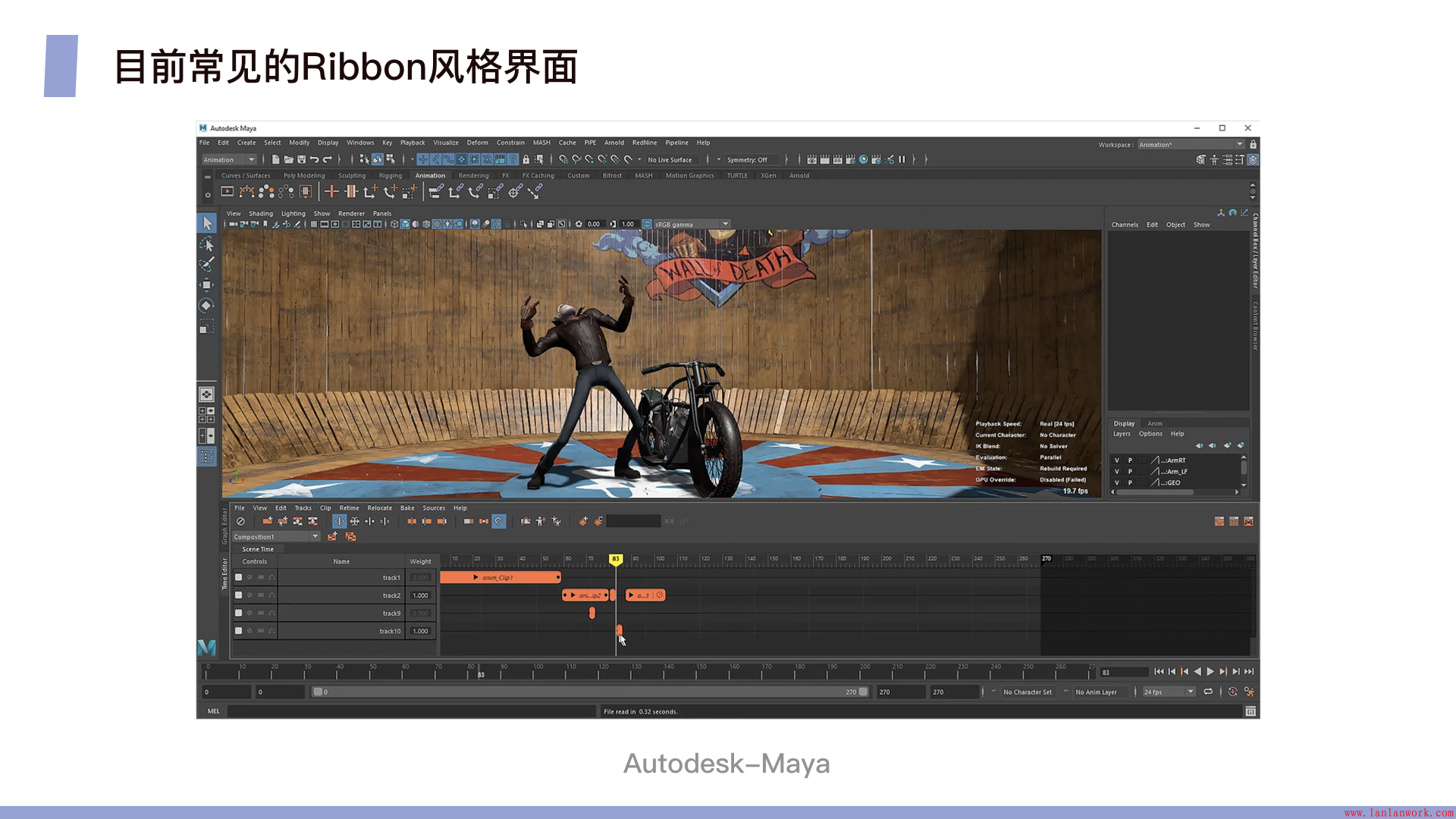The width and height of the screenshot is (1456, 819).
Task: Click the Undo arrow icon
Action: point(314,159)
